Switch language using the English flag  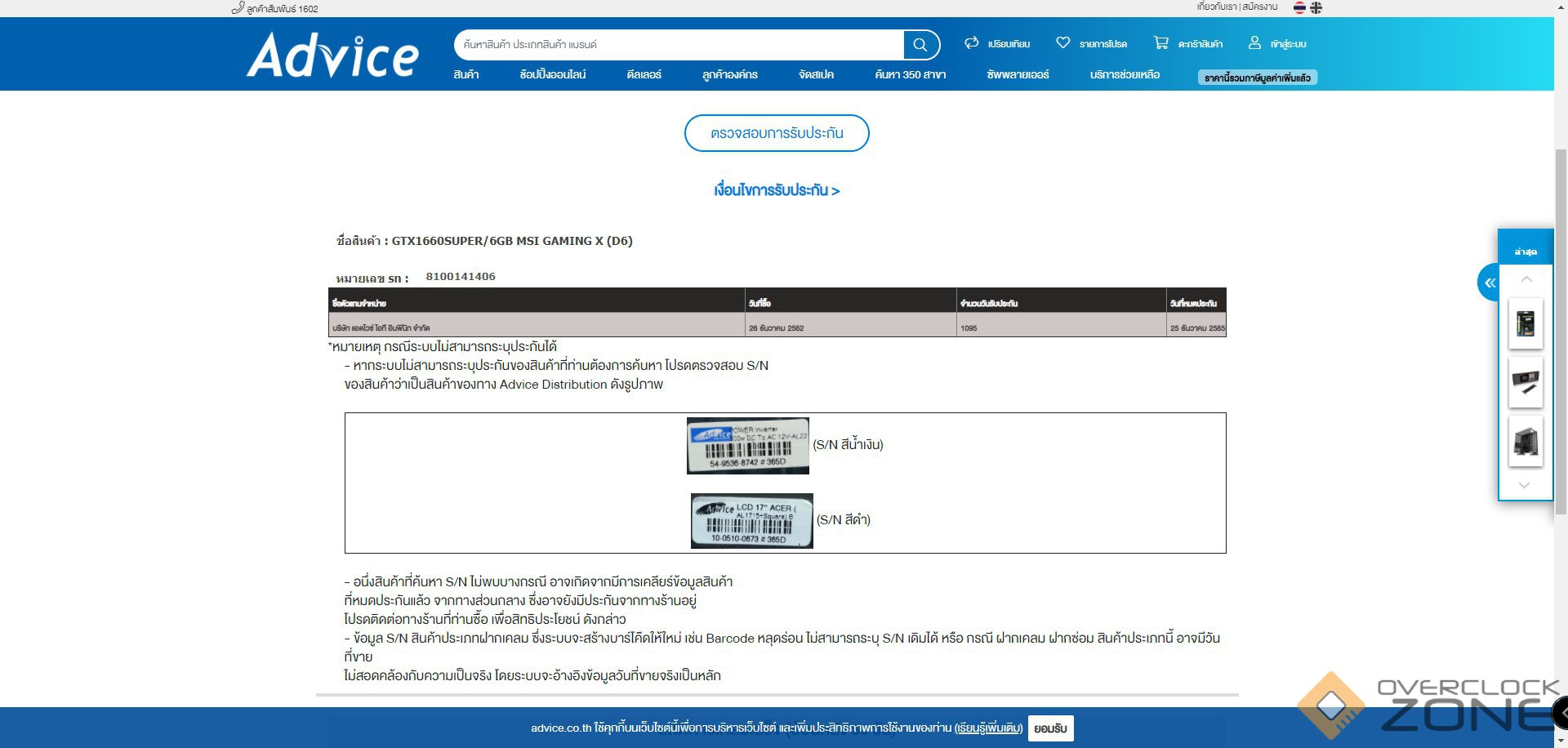(1316, 7)
